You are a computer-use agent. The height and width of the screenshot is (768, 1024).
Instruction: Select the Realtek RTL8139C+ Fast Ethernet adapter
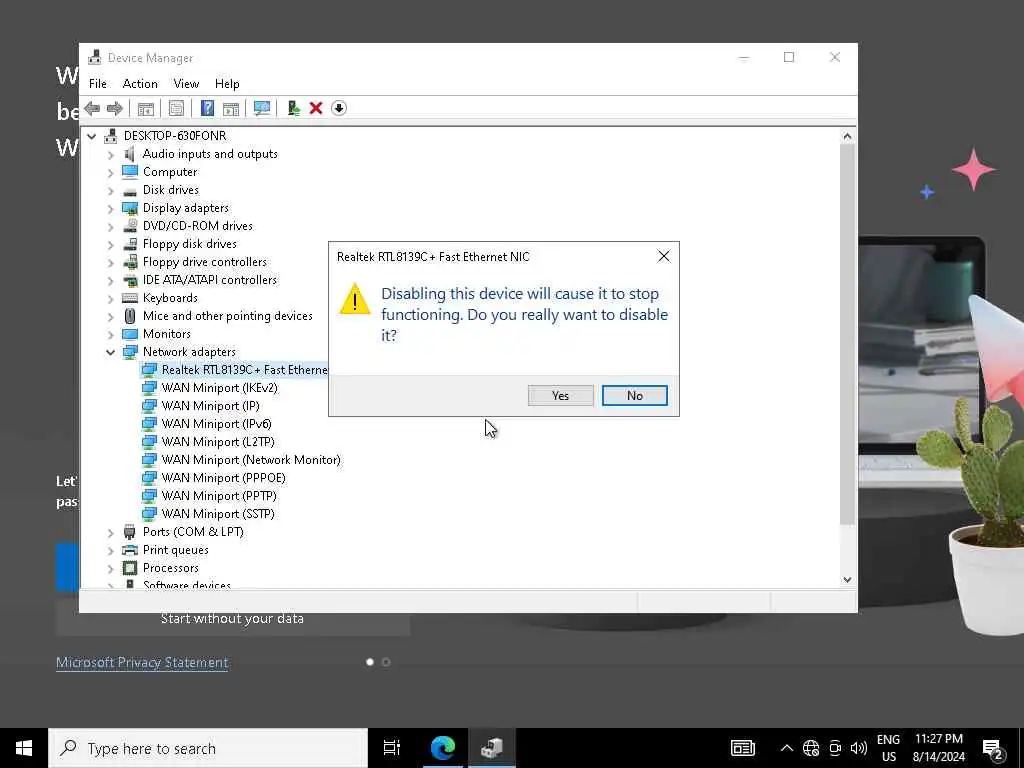(x=244, y=370)
